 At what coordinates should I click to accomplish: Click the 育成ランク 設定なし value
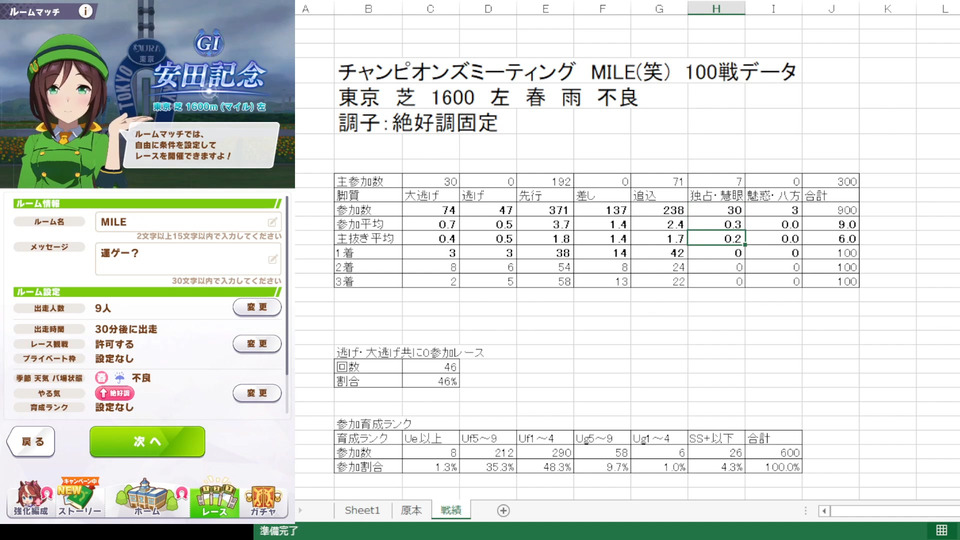pyautogui.click(x=114, y=407)
